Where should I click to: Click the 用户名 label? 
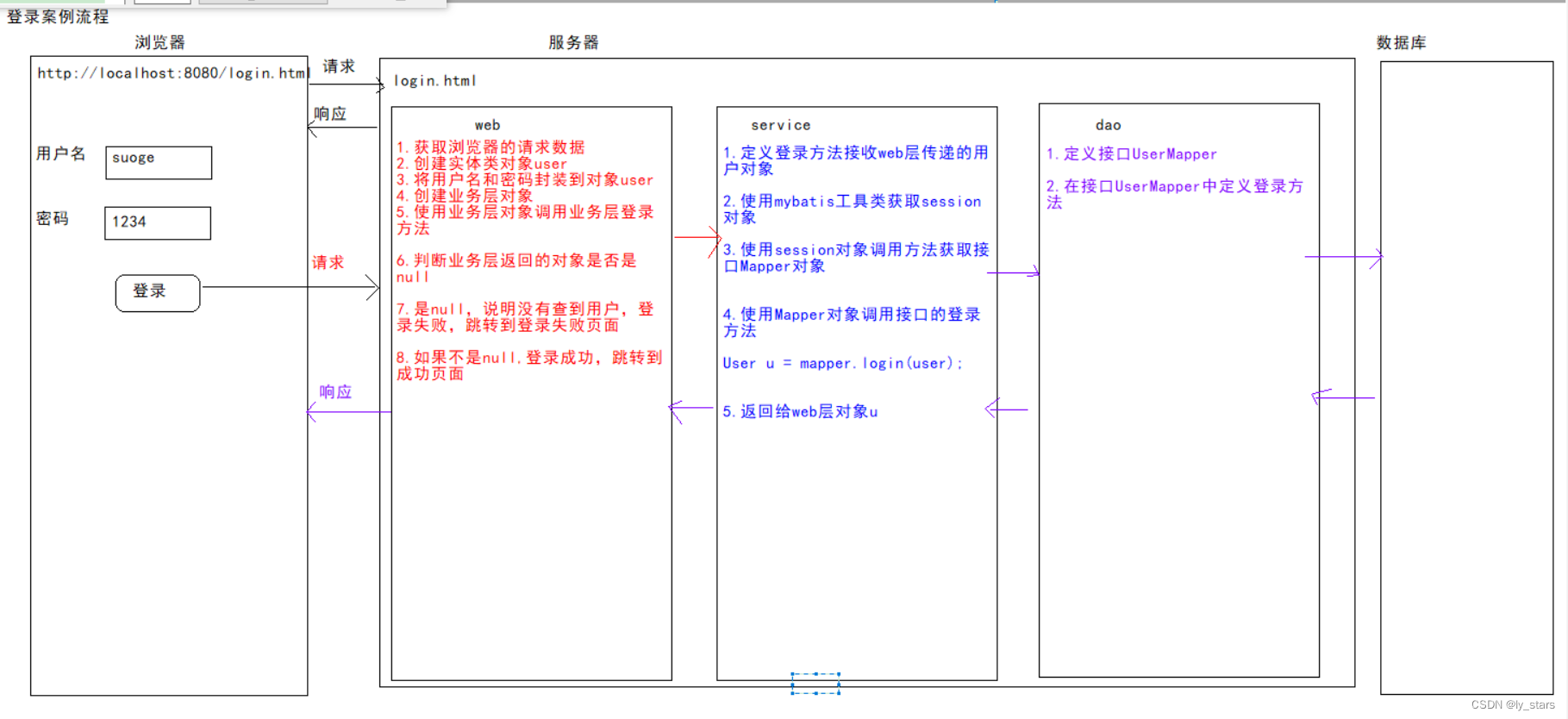[x=61, y=153]
